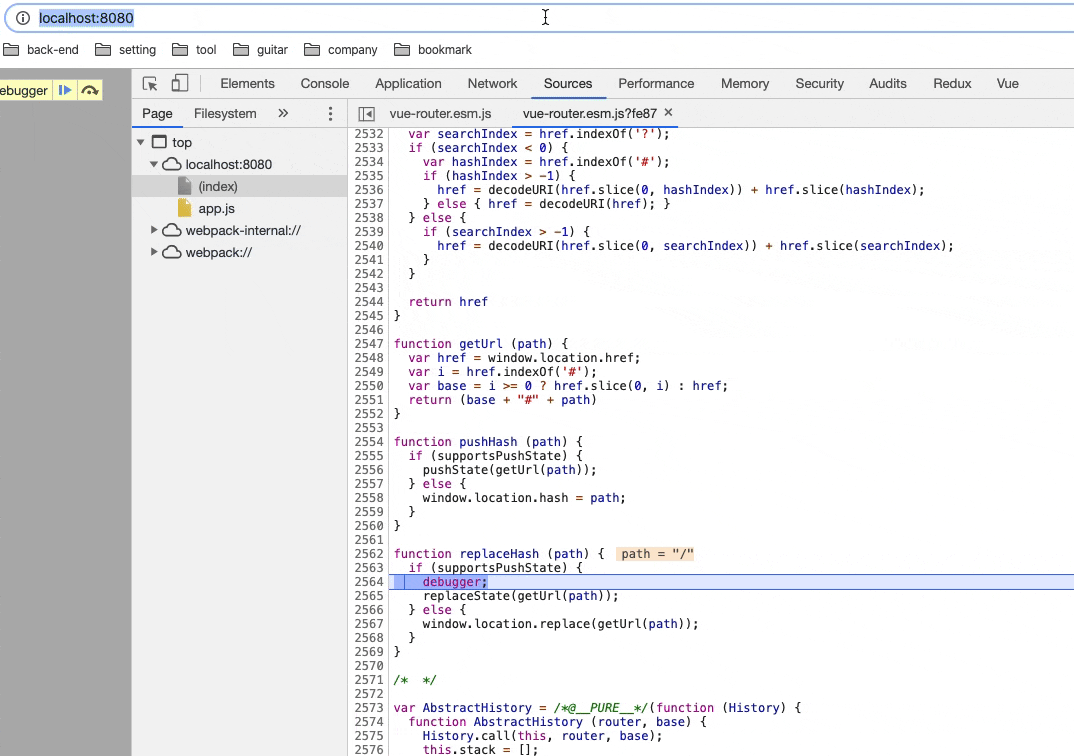1074x756 pixels.
Task: Open the app.js file
Action: tap(216, 208)
